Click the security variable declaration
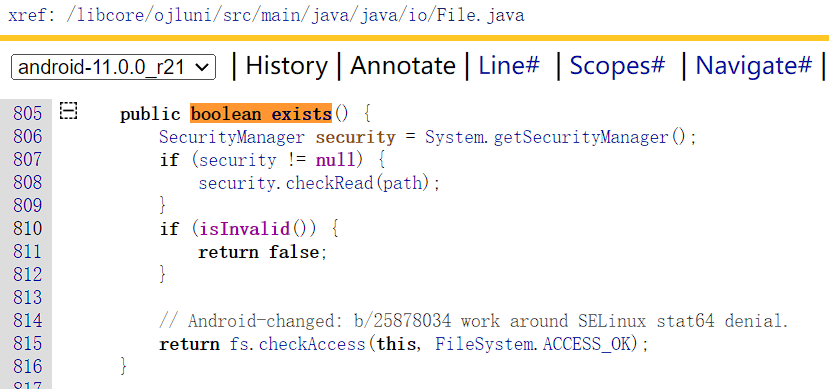Viewport: 829px width, 389px height. (355, 137)
